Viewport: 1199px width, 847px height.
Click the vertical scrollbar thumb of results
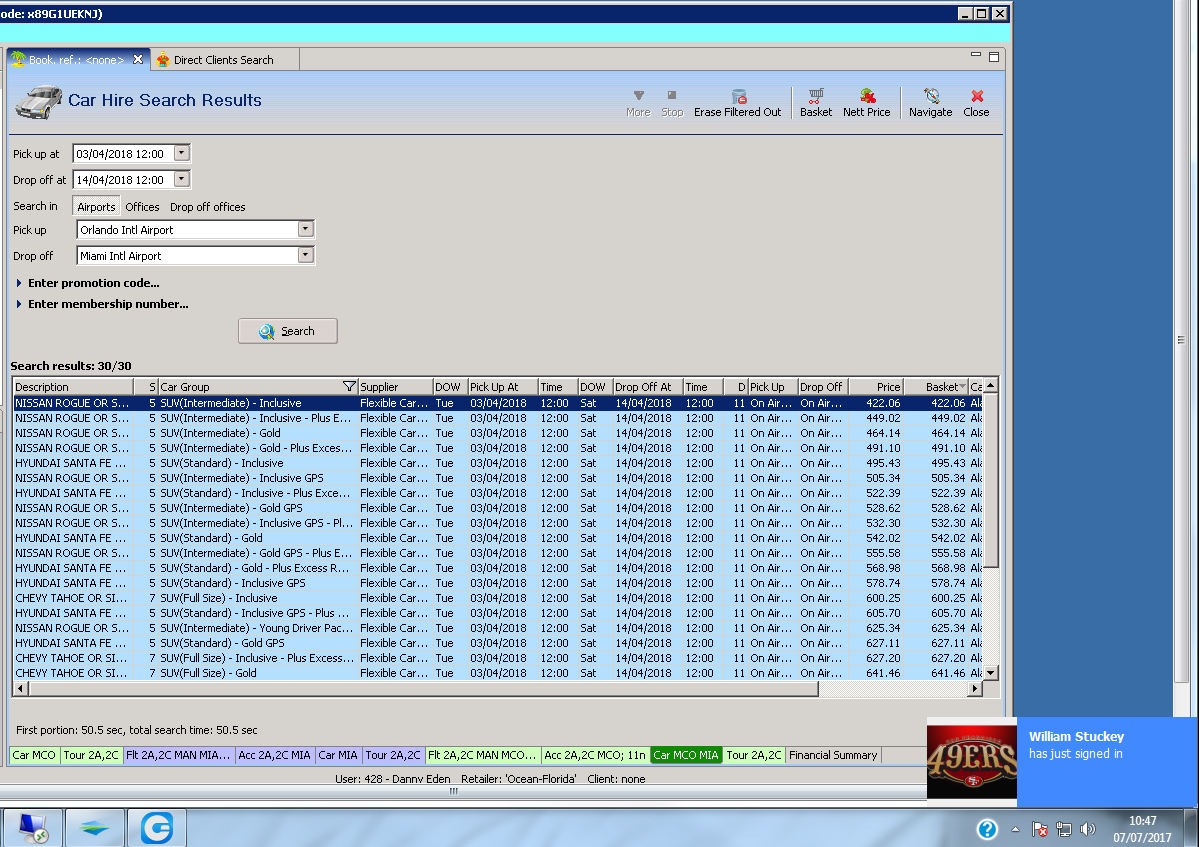(990, 480)
